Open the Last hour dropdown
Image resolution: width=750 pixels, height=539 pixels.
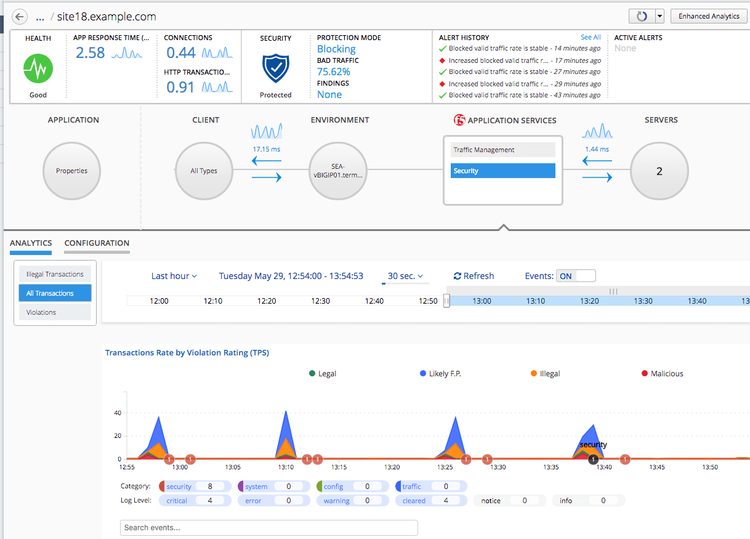(x=174, y=276)
